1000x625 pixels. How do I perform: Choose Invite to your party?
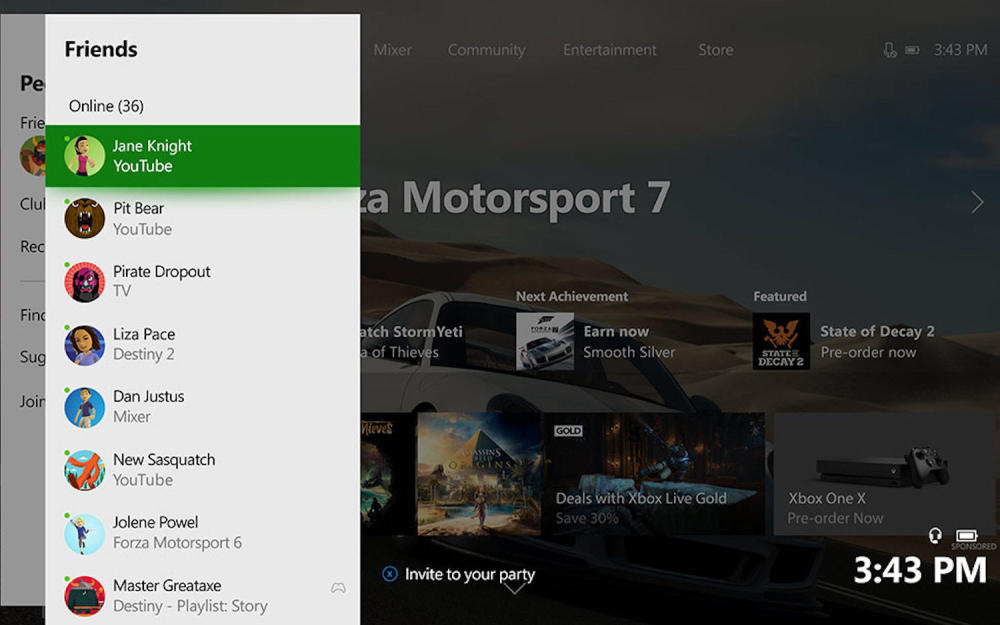pos(470,574)
